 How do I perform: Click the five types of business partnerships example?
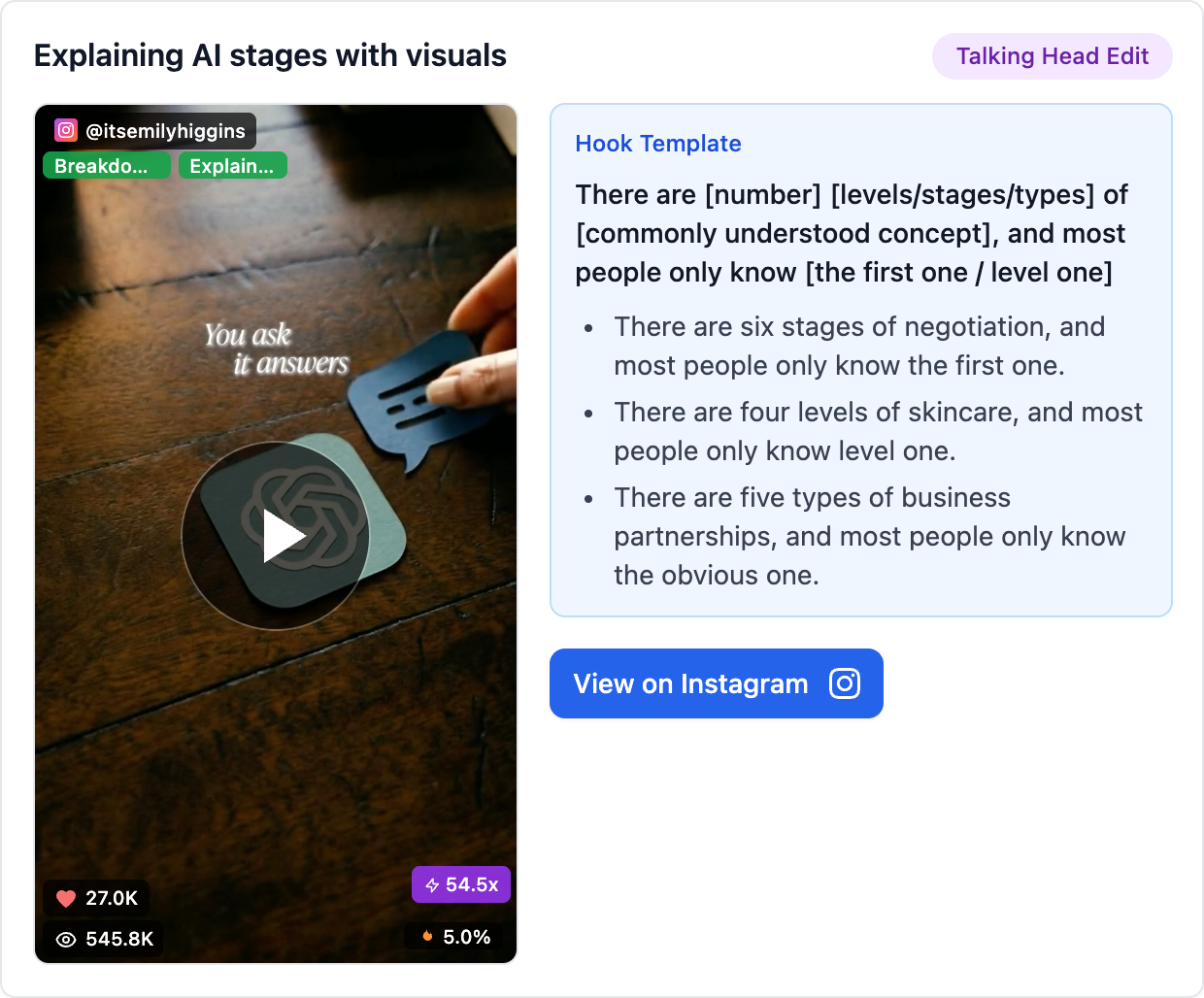pos(869,537)
